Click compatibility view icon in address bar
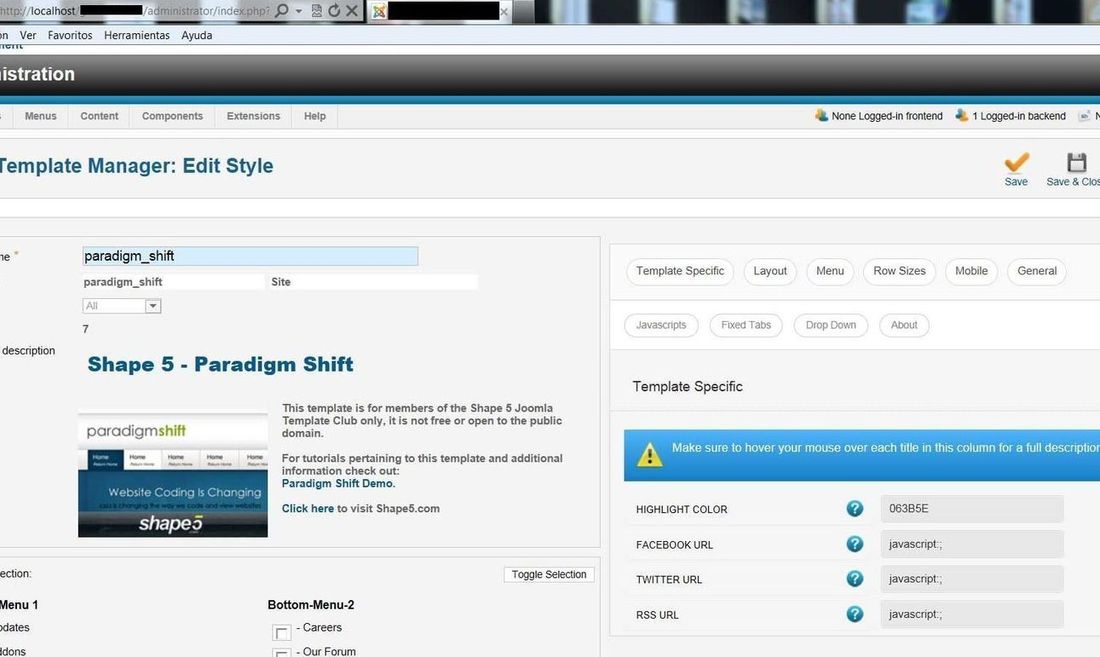 tap(316, 11)
